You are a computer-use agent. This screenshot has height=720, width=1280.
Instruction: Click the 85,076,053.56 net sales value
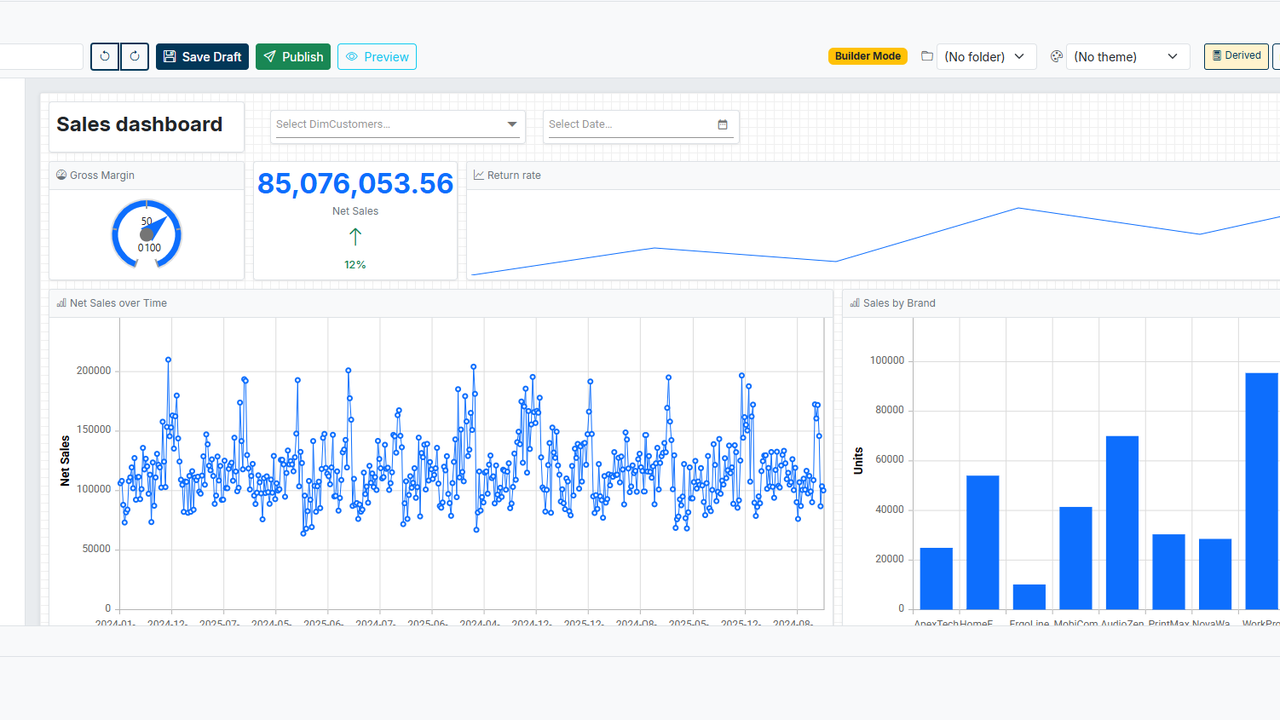click(x=355, y=184)
